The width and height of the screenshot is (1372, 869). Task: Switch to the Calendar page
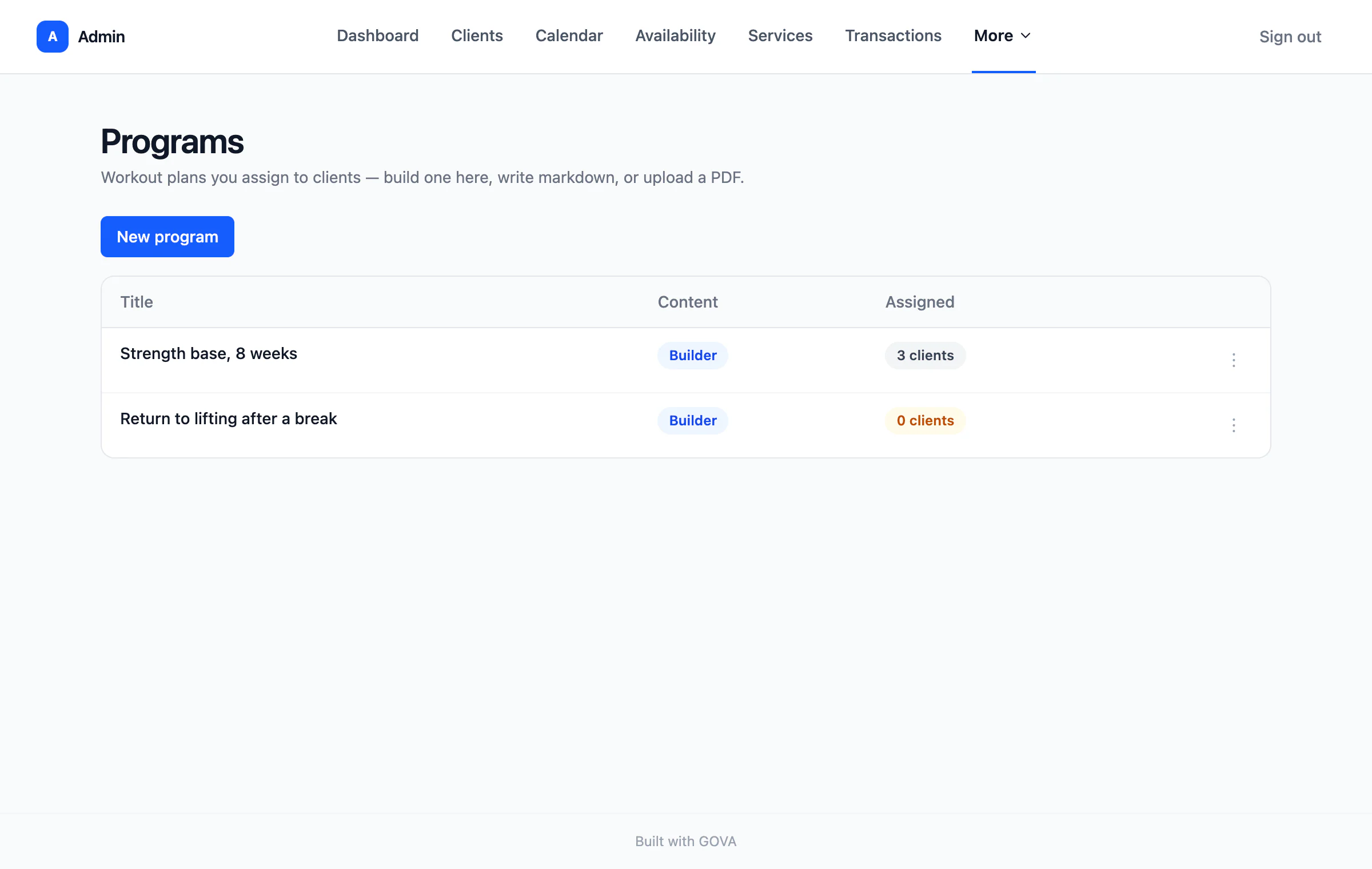pyautogui.click(x=569, y=35)
